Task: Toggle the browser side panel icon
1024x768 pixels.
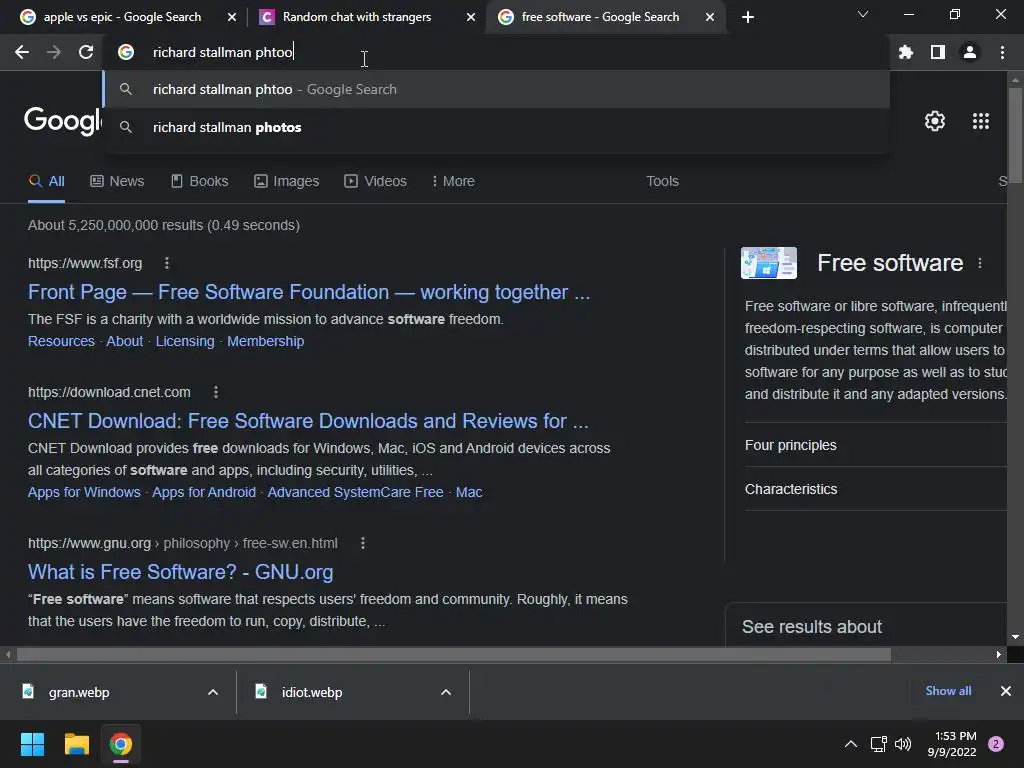Action: (938, 52)
